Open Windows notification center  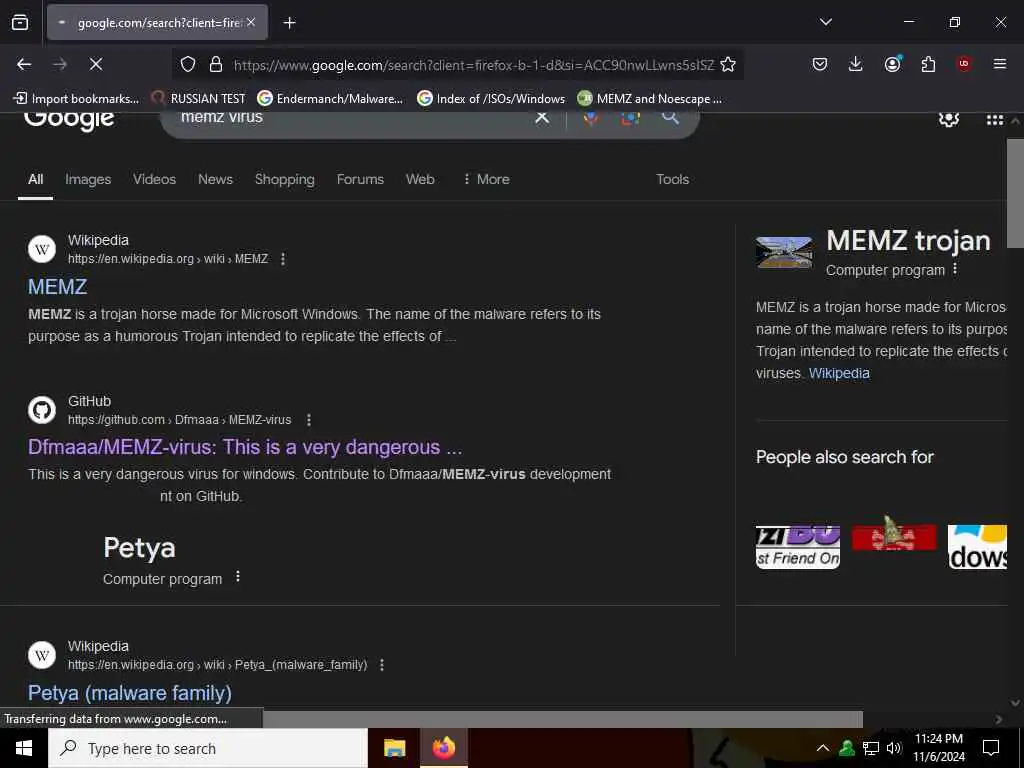tap(991, 748)
